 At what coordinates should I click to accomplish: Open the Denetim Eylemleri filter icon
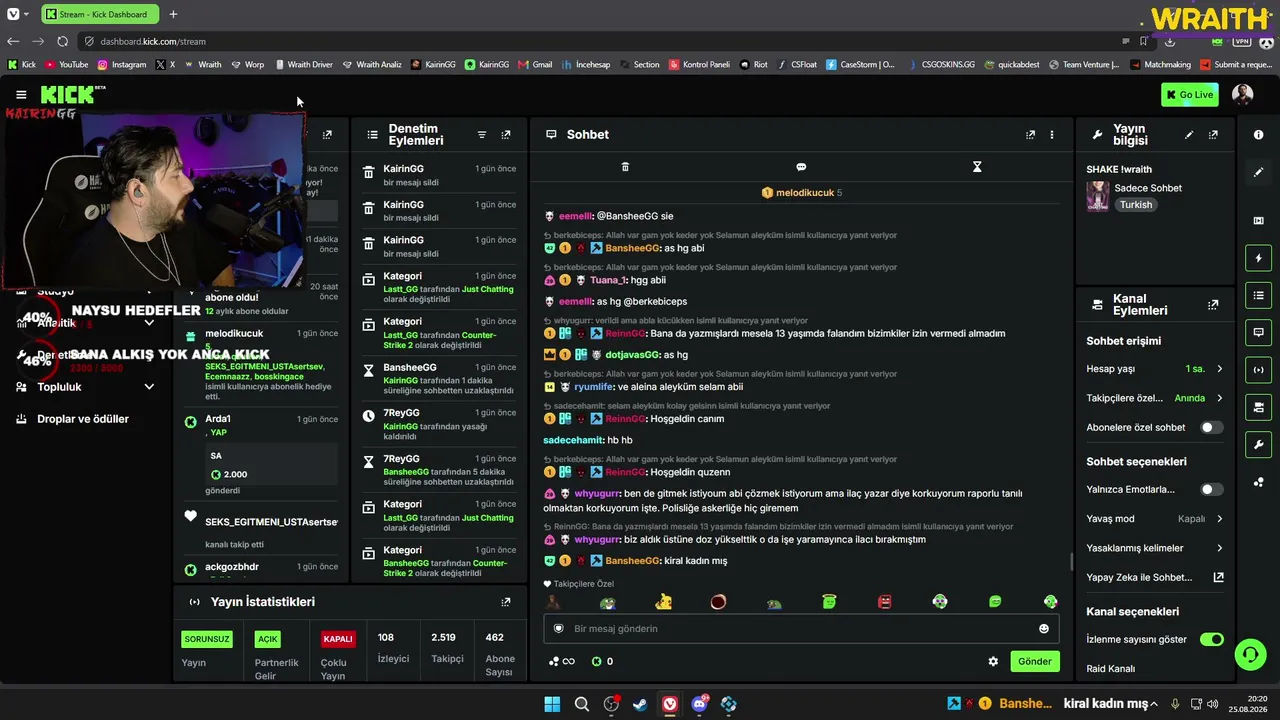481,135
